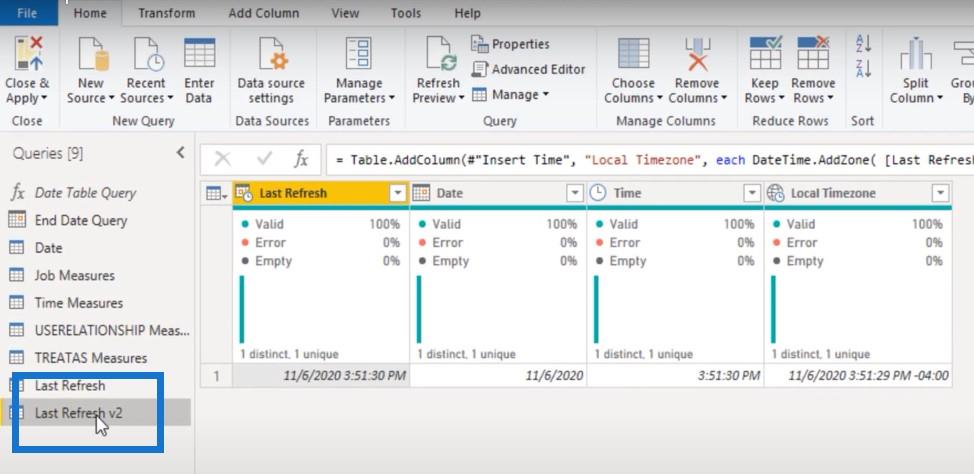Click the Keep Rows icon
Screen dimensions: 974x474
point(765,53)
